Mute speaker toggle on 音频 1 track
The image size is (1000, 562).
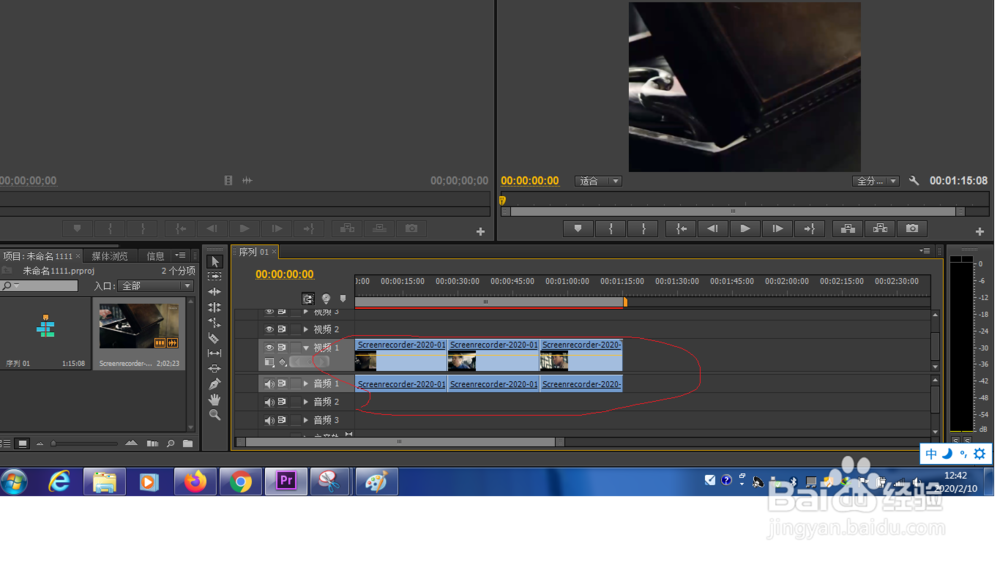tap(269, 384)
